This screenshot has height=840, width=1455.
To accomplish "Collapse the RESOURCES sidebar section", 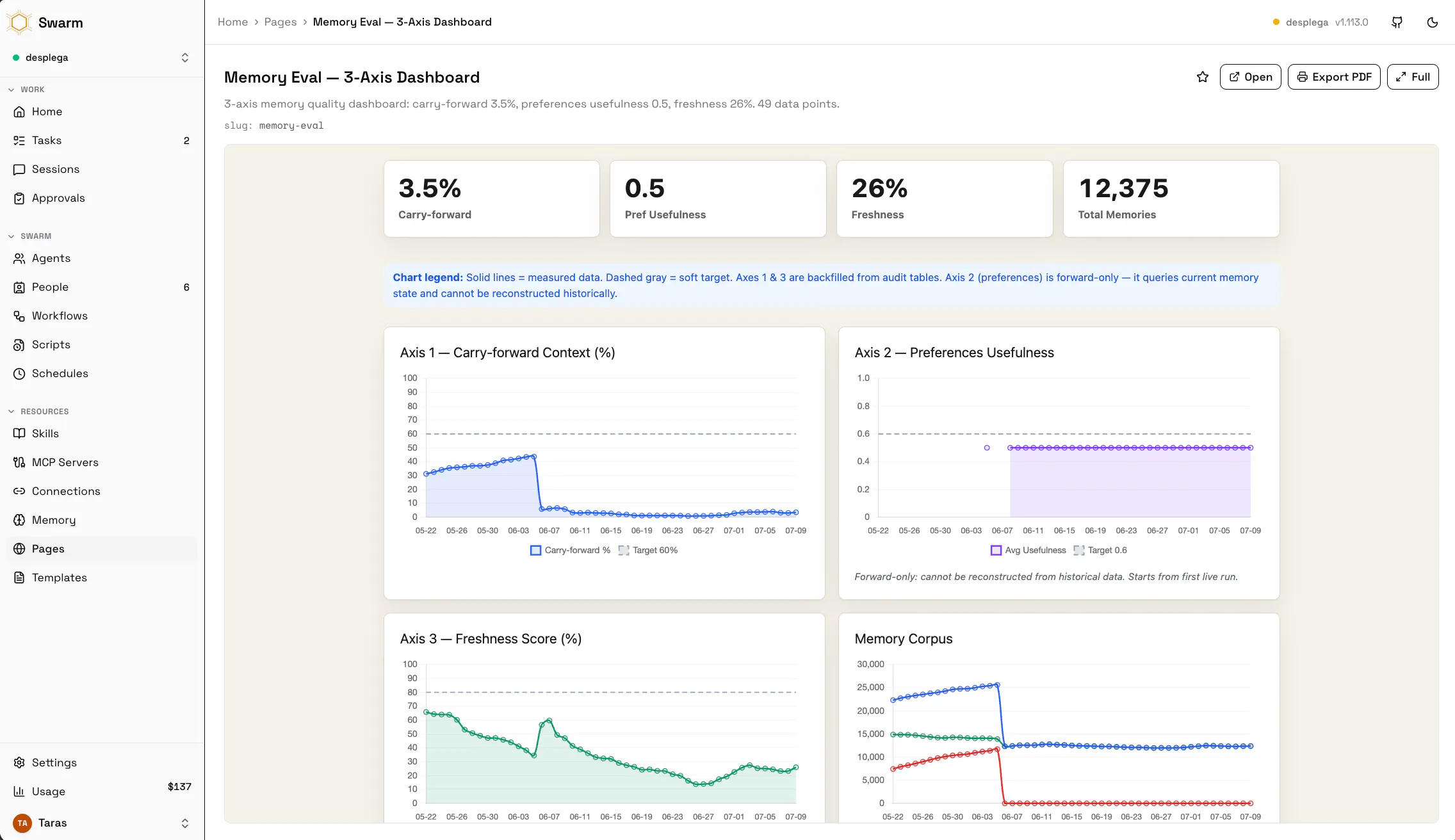I will click(38, 412).
